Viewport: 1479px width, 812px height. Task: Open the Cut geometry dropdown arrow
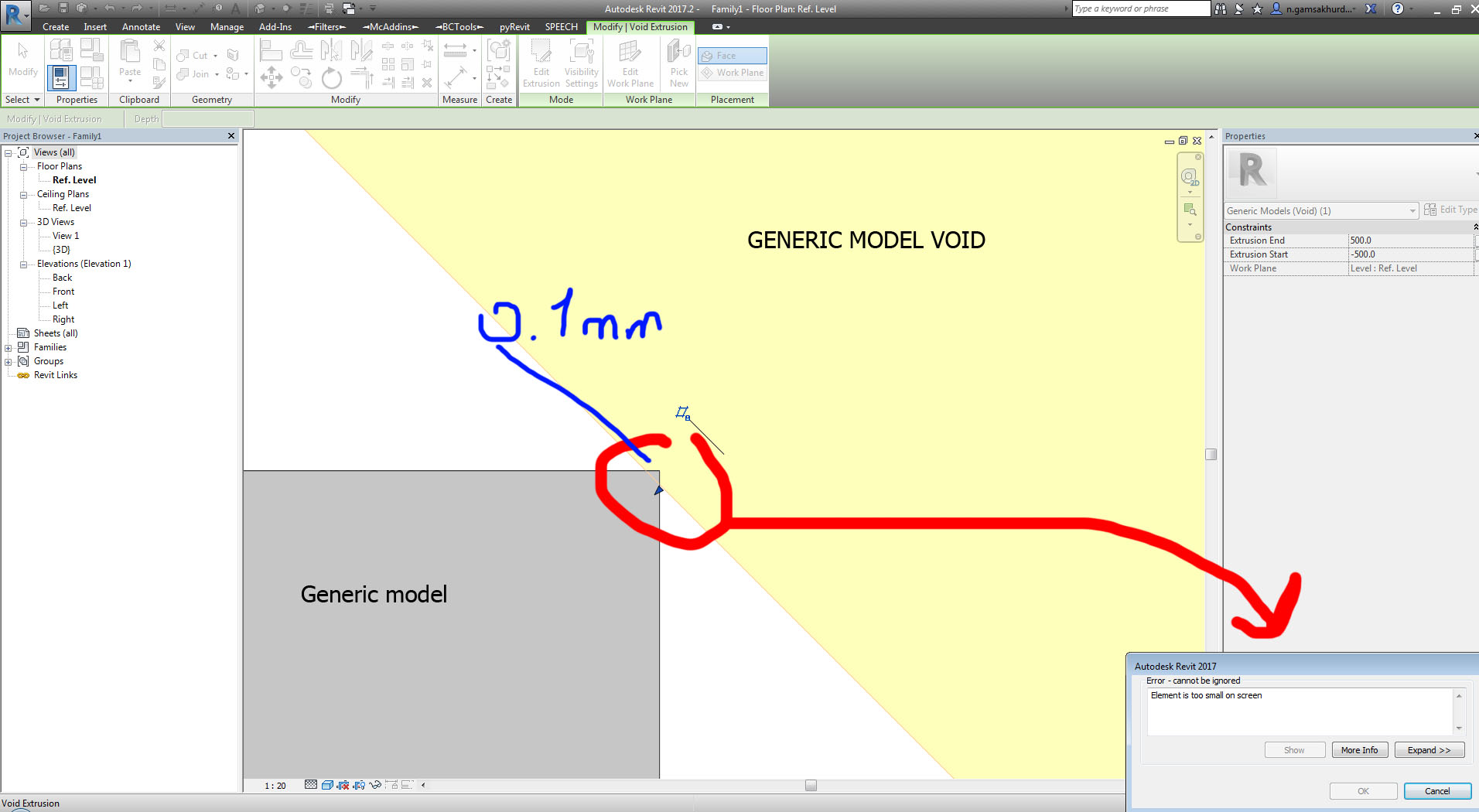click(216, 56)
